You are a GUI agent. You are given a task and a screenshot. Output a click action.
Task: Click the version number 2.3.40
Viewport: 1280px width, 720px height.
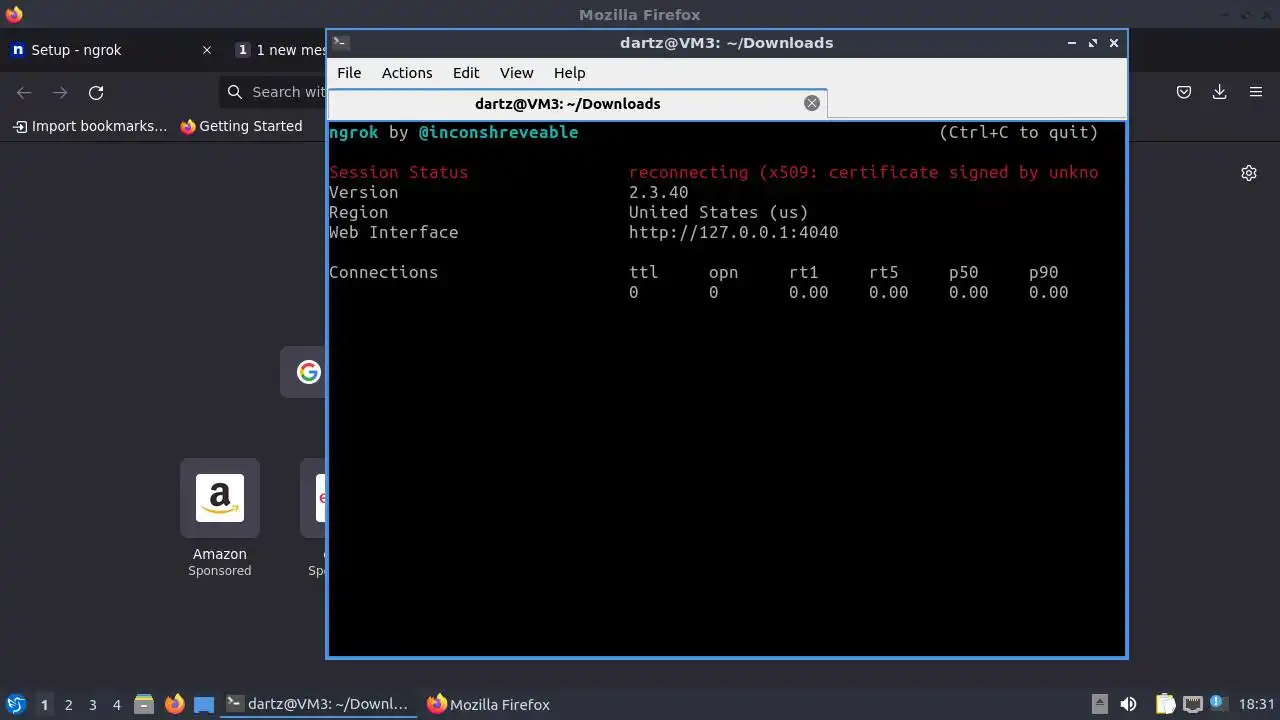(x=658, y=192)
